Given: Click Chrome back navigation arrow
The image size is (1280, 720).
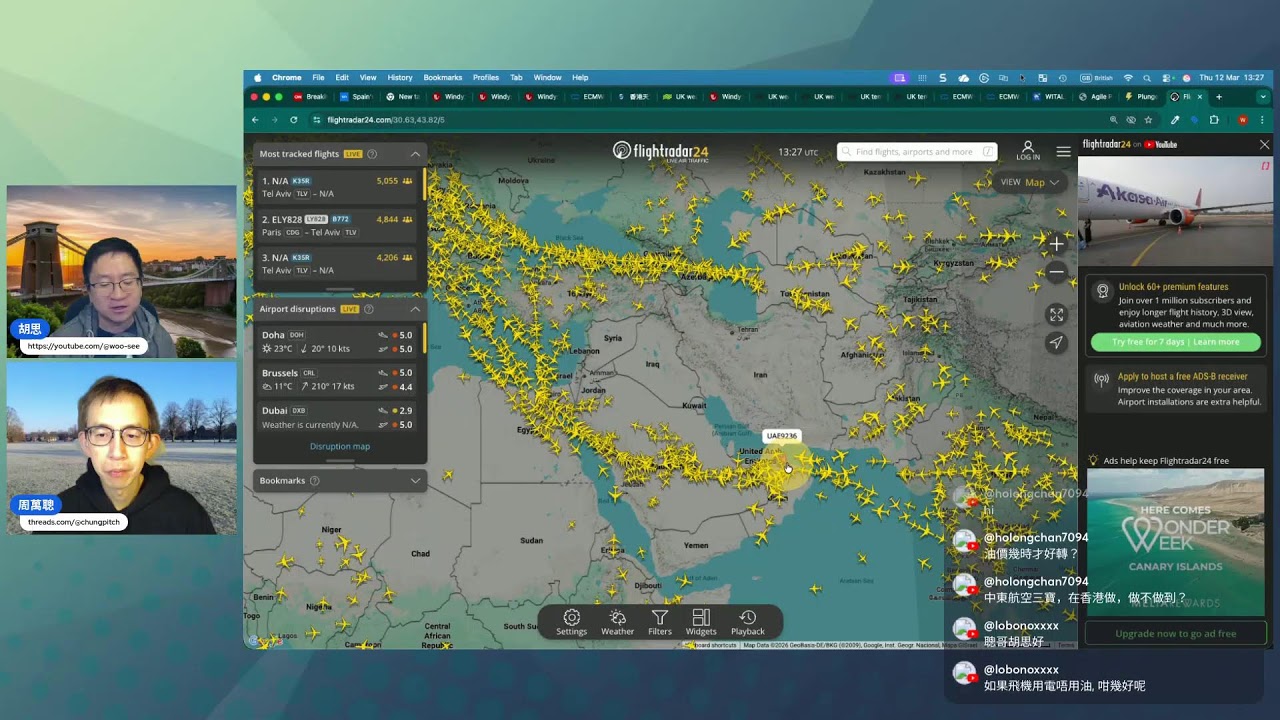Looking at the screenshot, I should (x=255, y=120).
